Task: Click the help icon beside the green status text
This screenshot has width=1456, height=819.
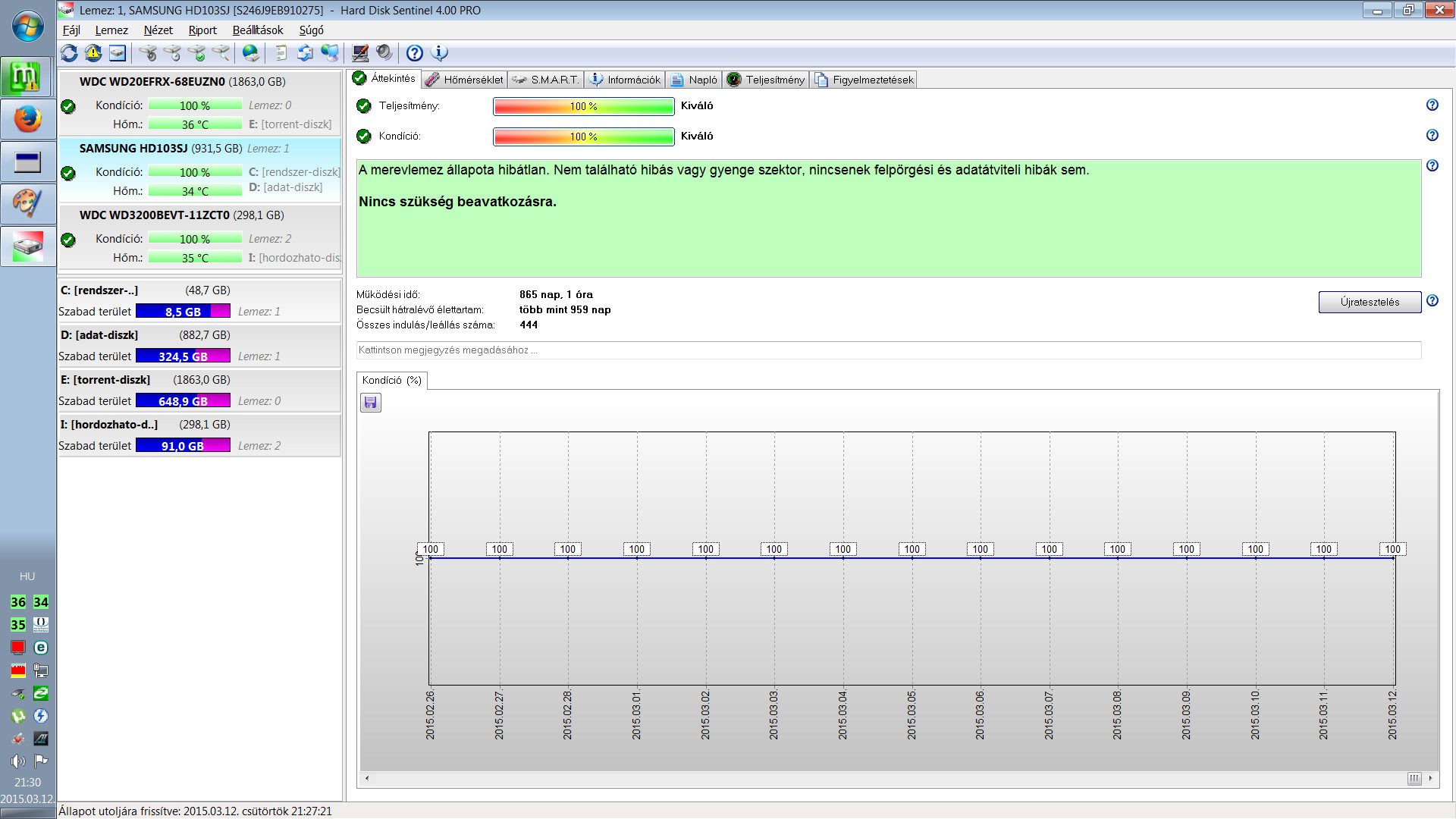Action: [1432, 166]
